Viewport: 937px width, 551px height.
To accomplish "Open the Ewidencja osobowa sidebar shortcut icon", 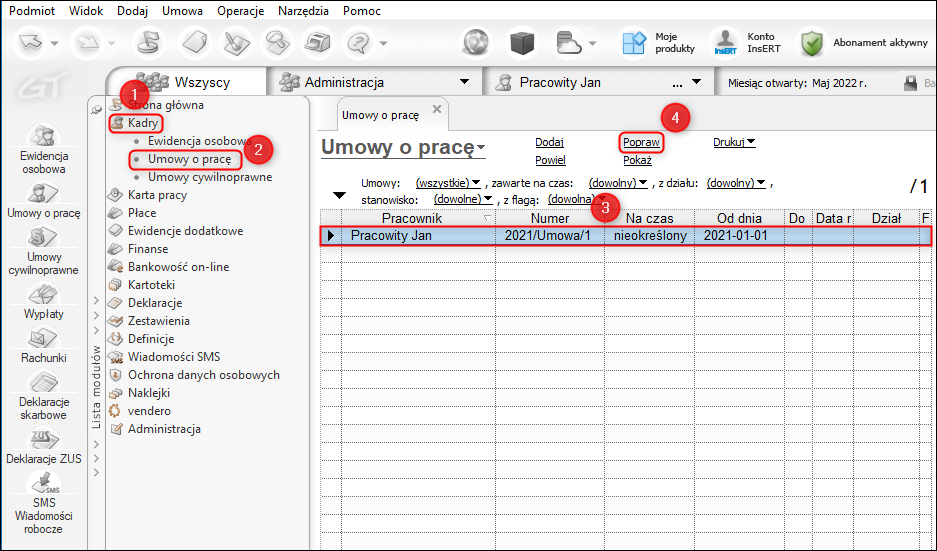I will click(43, 136).
